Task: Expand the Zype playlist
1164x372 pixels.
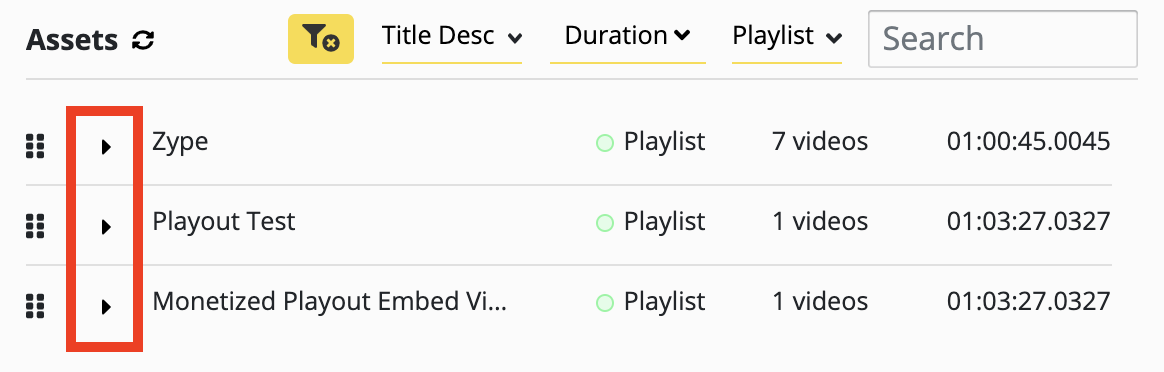Action: tap(106, 147)
